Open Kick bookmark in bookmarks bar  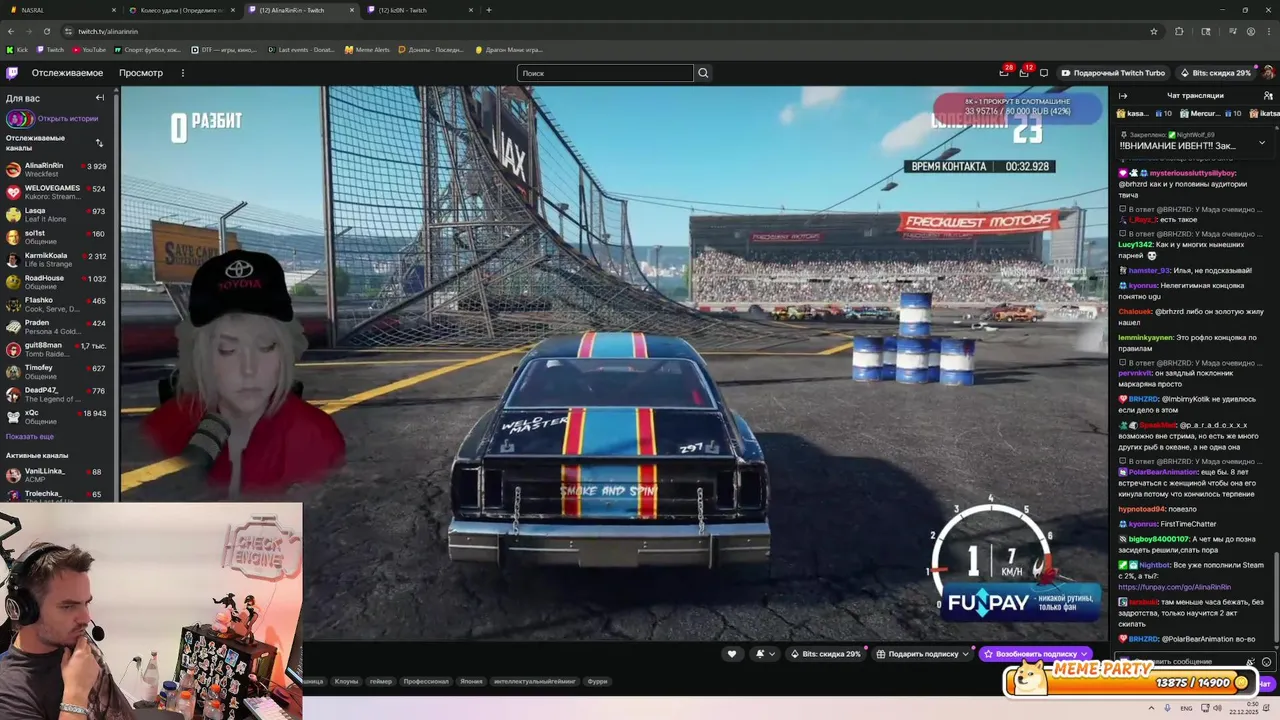coord(17,49)
